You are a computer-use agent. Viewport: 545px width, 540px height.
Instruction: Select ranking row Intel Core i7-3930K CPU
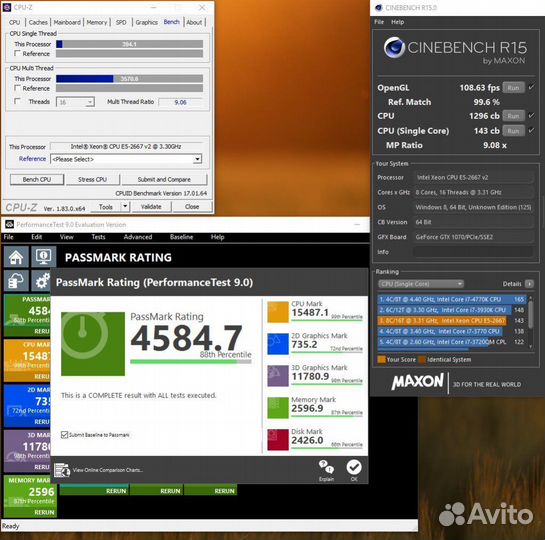tap(452, 310)
